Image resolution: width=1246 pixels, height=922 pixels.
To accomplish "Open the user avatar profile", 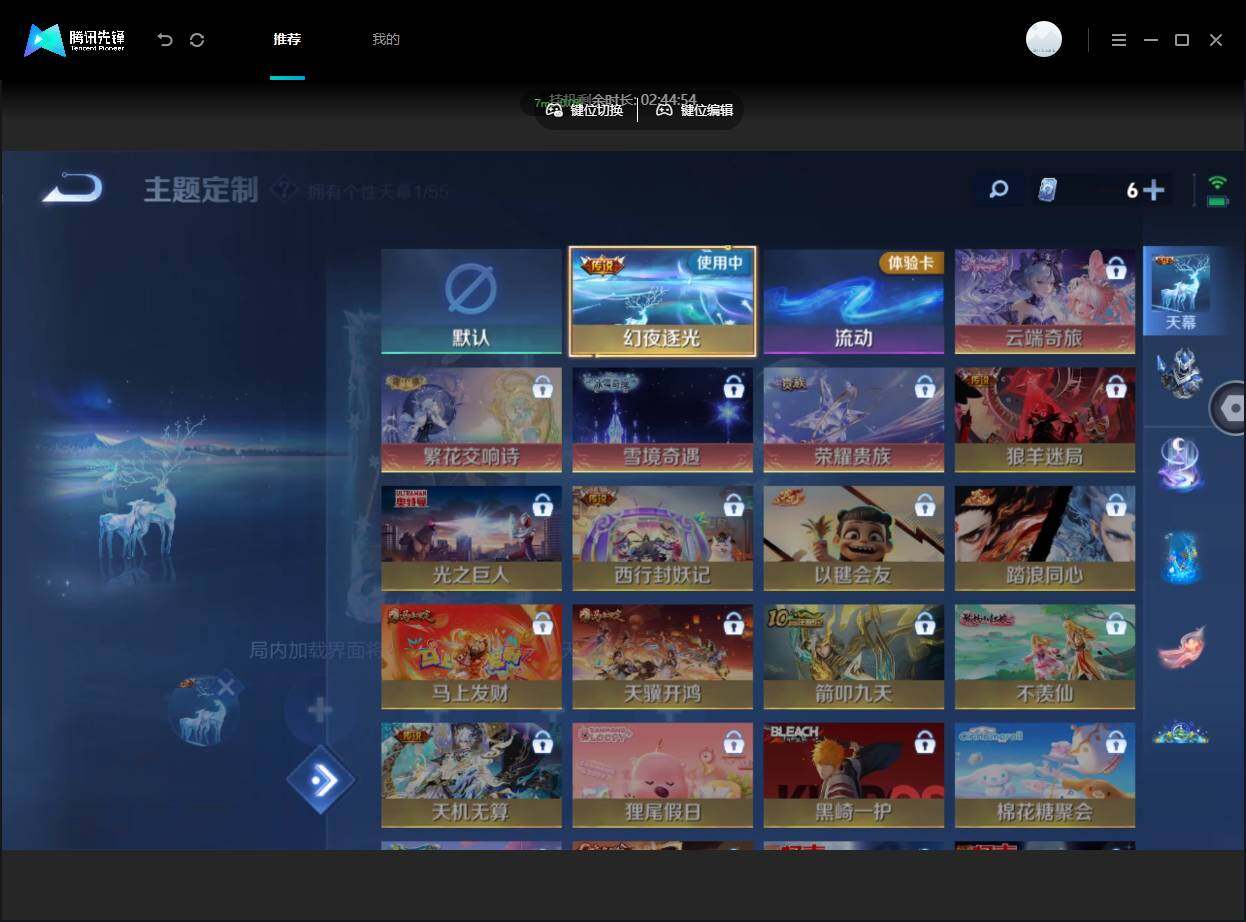I will (1044, 39).
